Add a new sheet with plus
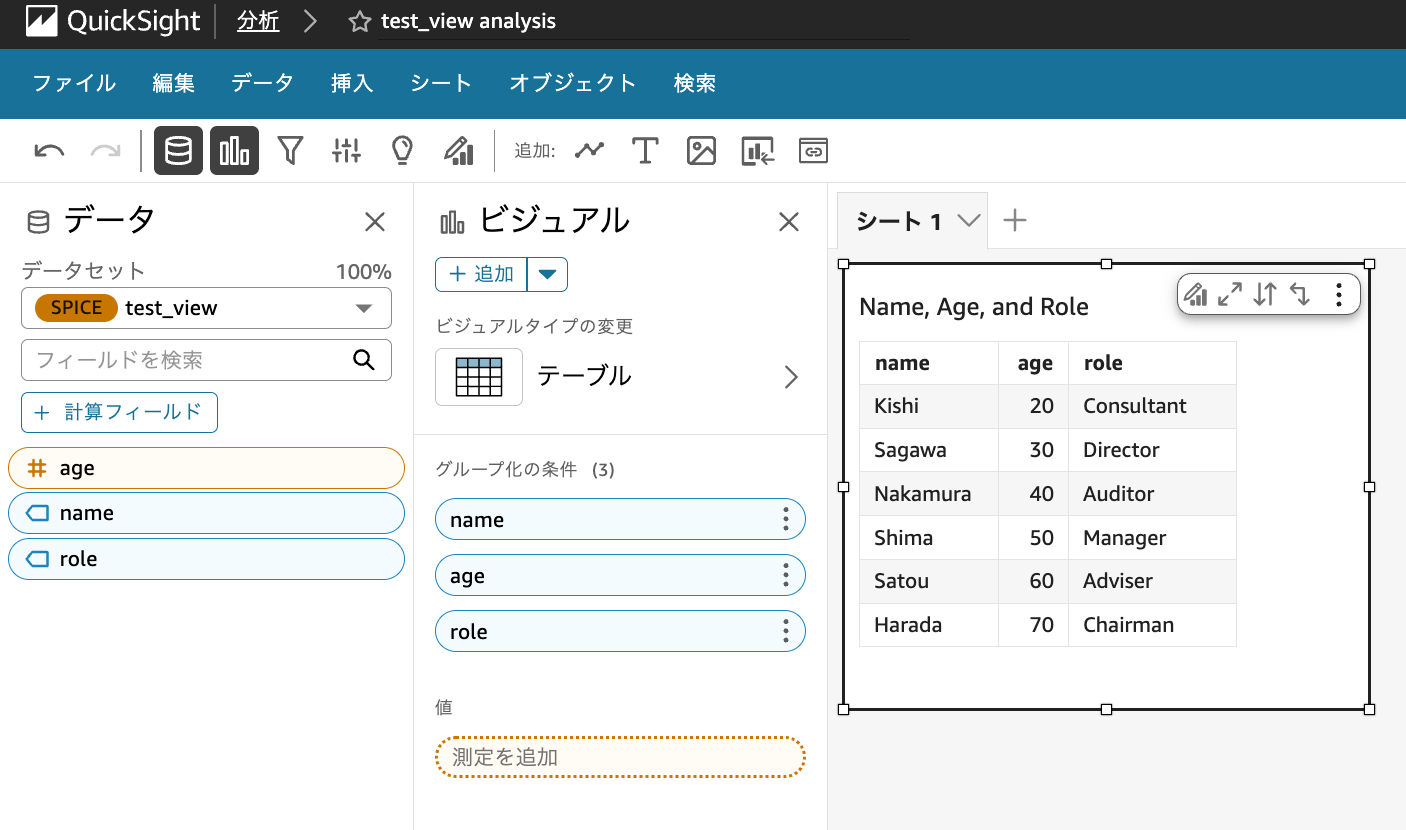 click(1015, 220)
